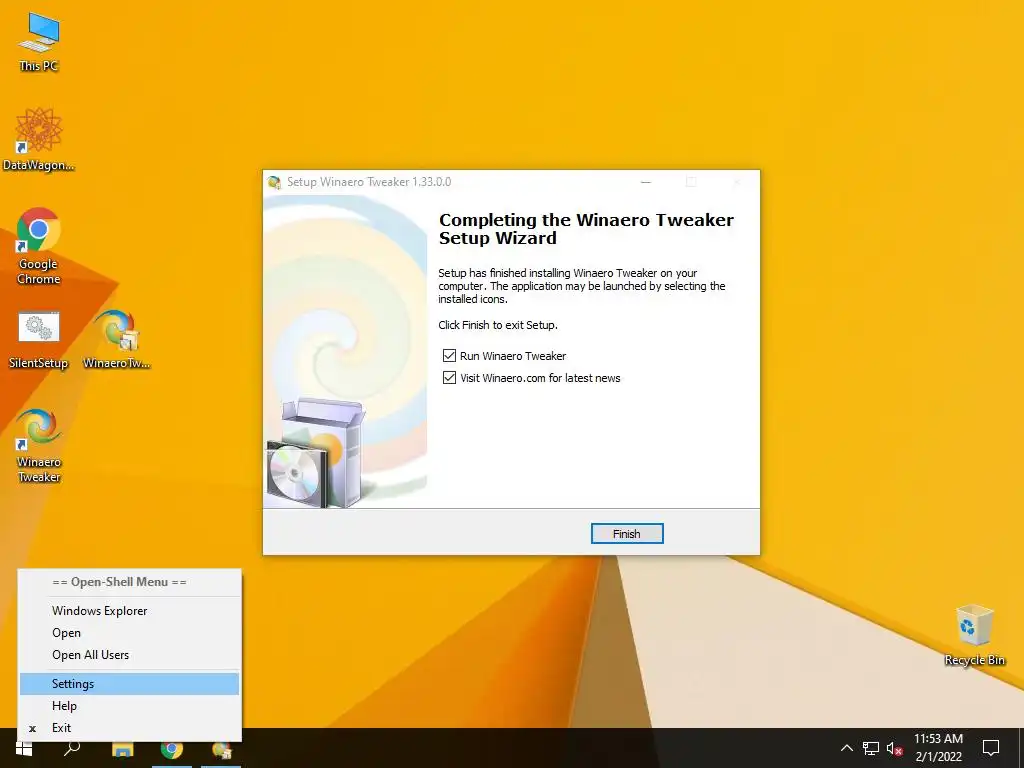Open the notification action center
Image resolution: width=1024 pixels, height=768 pixels.
[x=991, y=748]
